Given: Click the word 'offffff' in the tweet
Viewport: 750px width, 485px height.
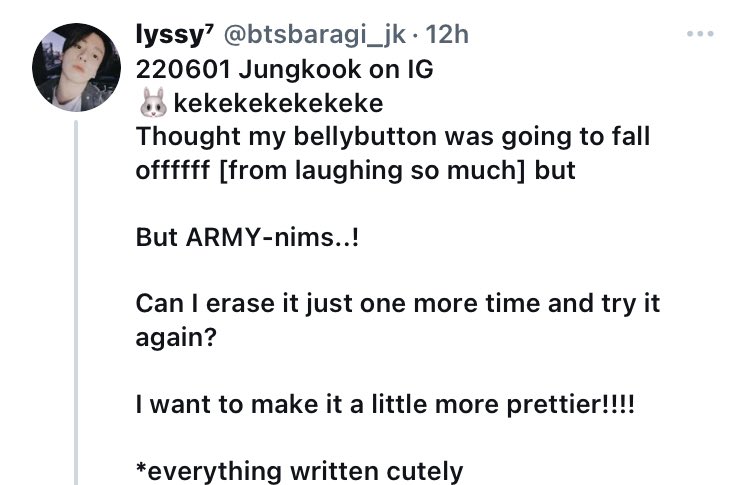Looking at the screenshot, I should [173, 170].
